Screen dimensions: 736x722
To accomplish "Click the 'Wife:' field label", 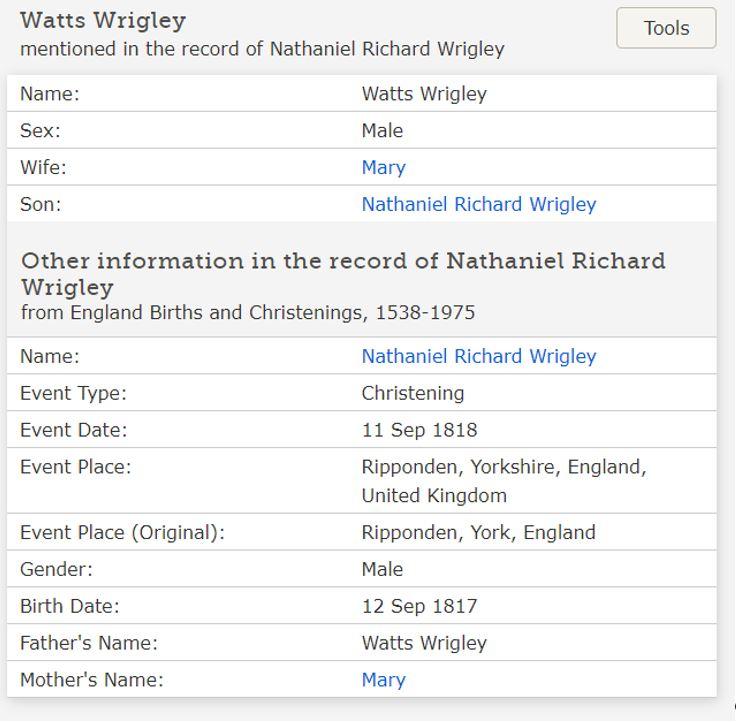I will (x=43, y=167).
